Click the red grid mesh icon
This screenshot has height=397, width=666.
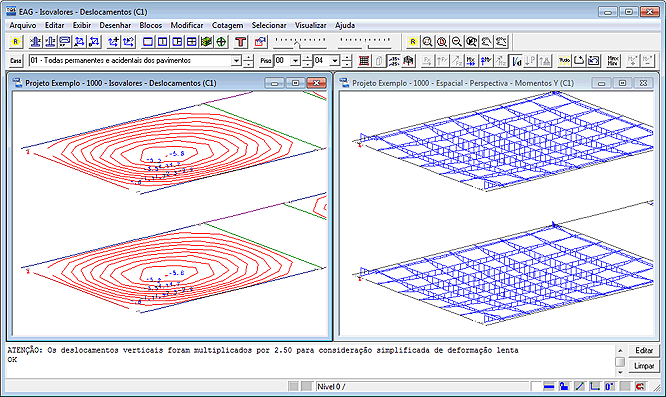[364, 61]
